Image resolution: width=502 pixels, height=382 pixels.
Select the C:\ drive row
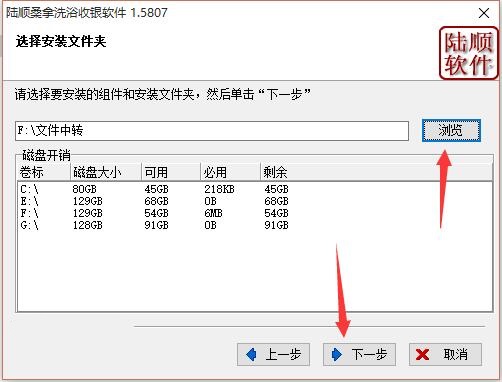point(255,189)
